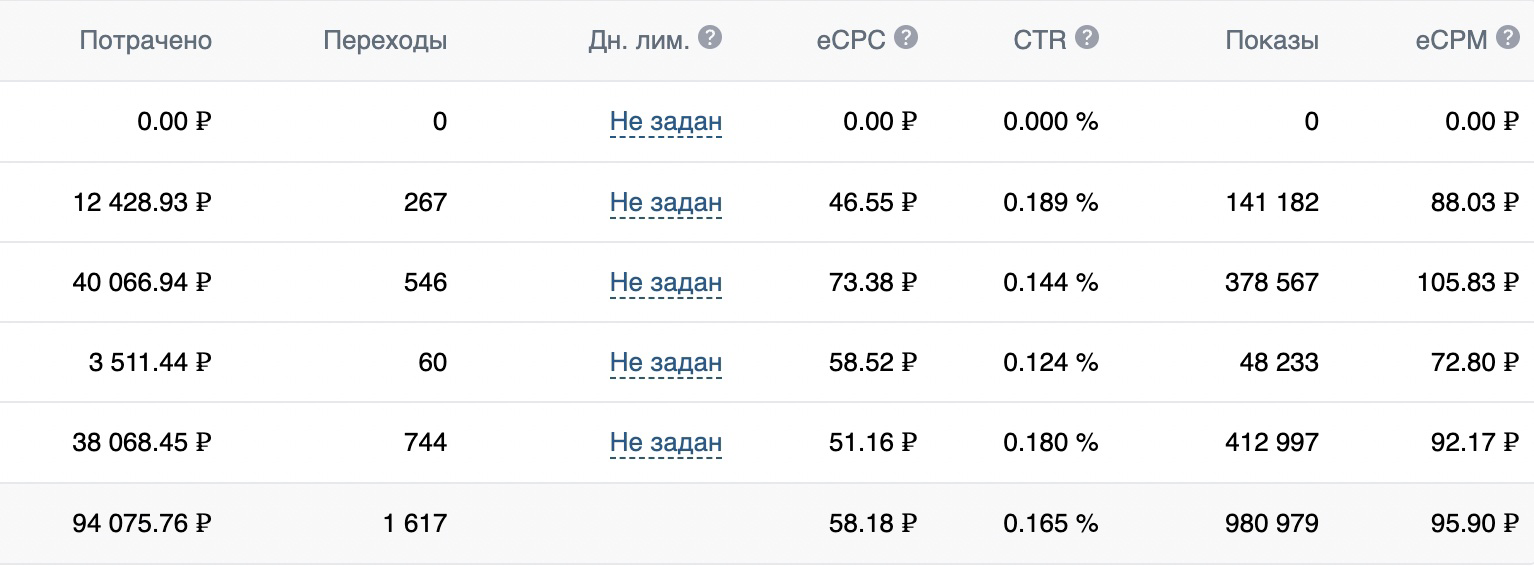Image resolution: width=1534 pixels, height=566 pixels.
Task: Click the CTR column header text
Action: (1040, 41)
